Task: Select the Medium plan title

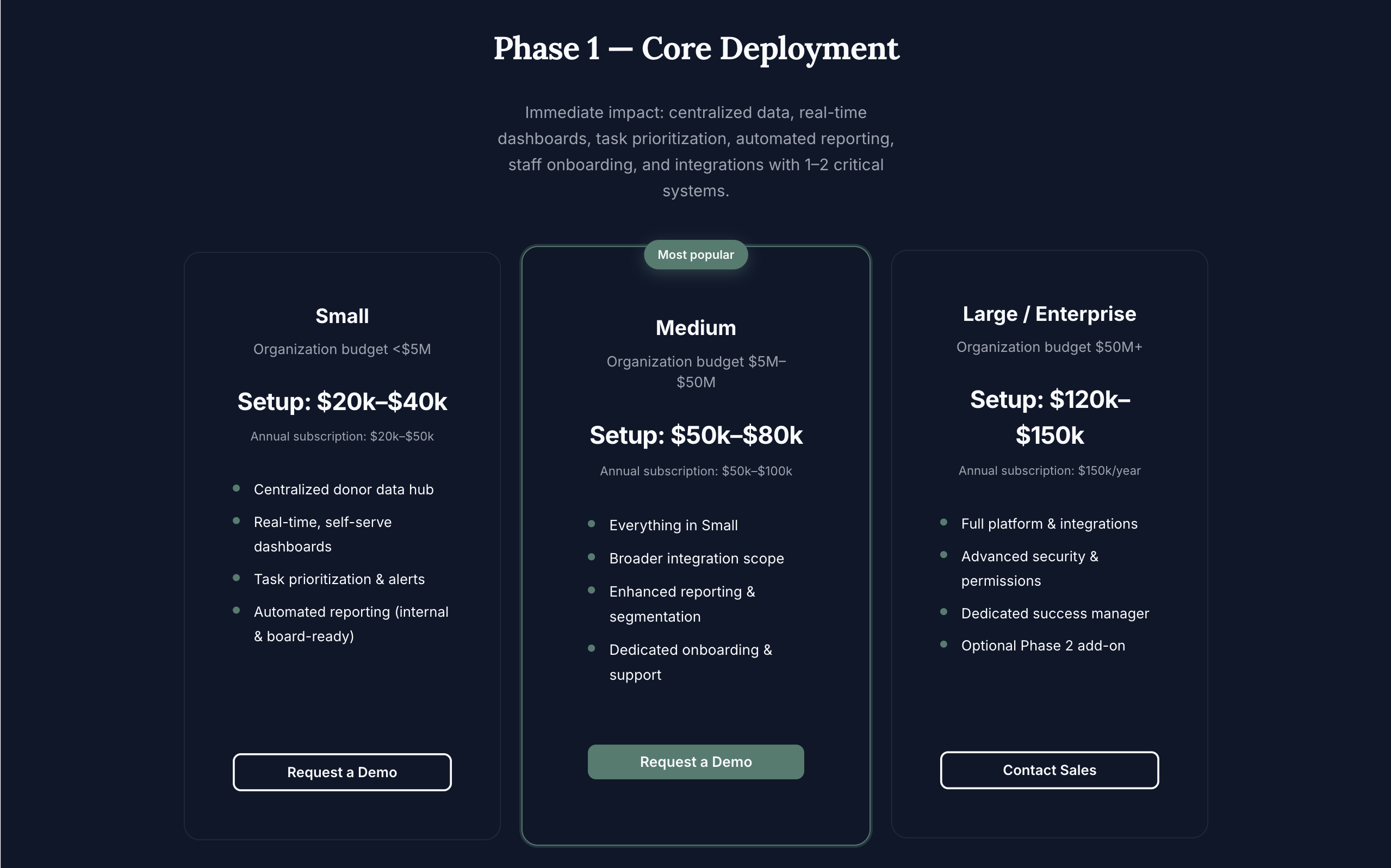Action: tap(695, 328)
